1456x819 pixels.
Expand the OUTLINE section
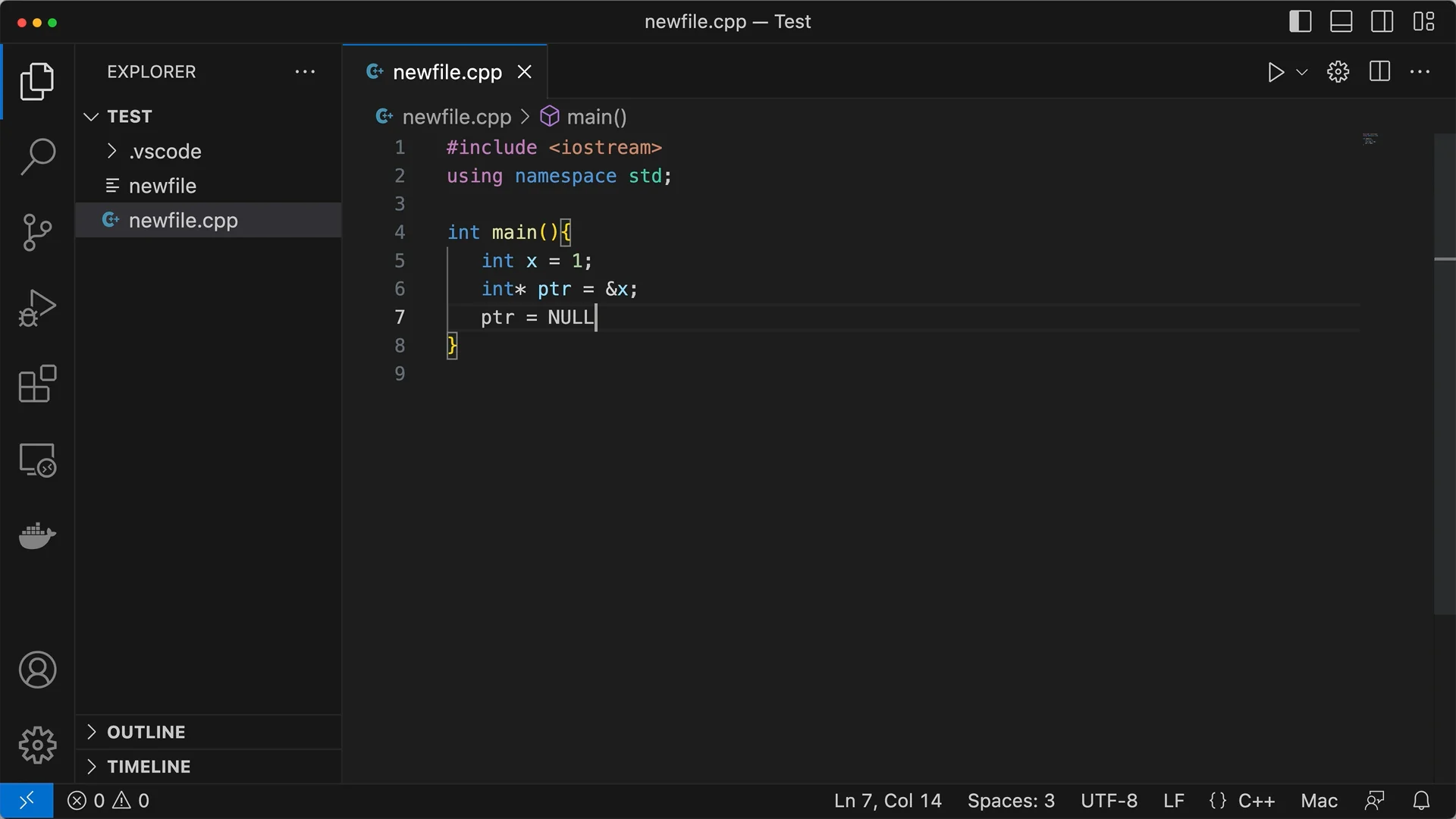click(x=146, y=732)
